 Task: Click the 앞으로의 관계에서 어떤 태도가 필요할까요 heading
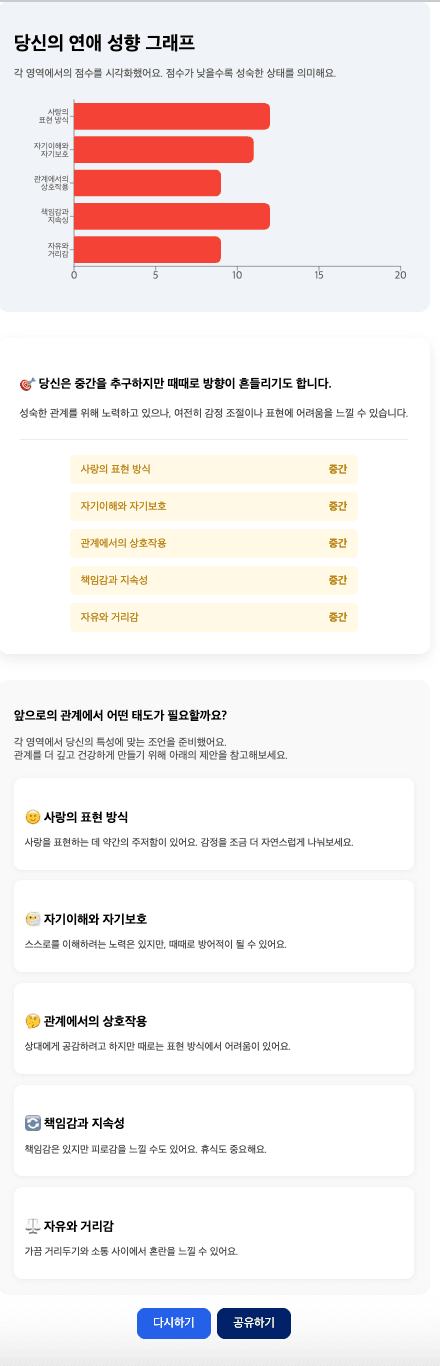click(120, 715)
